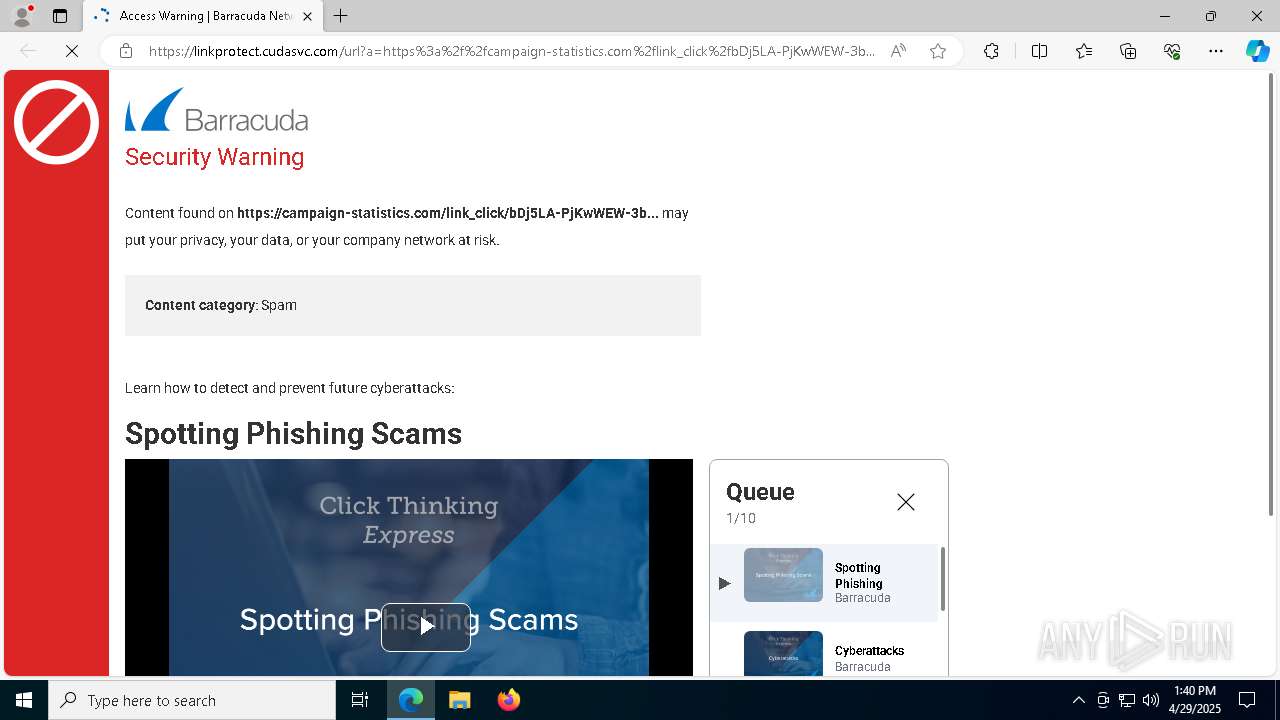This screenshot has width=1280, height=720.
Task: Stop loading the page
Action: click(x=72, y=51)
